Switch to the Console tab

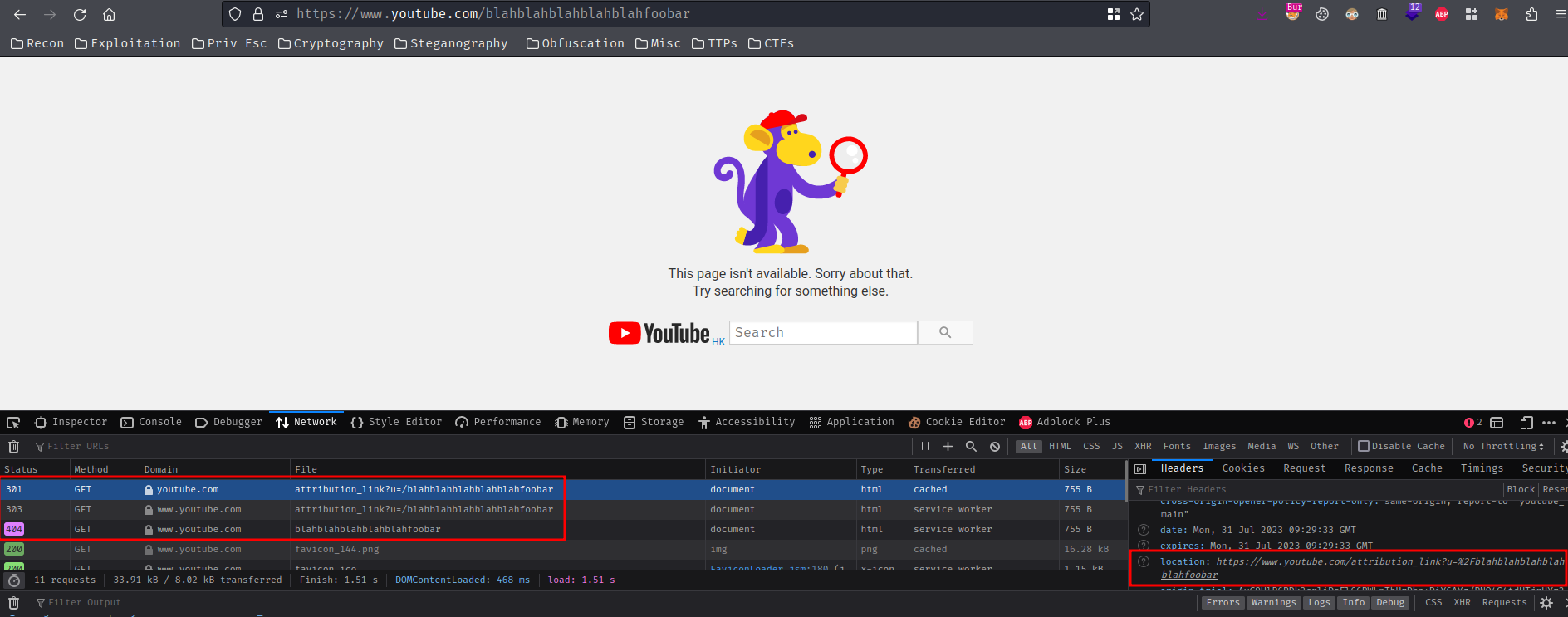click(x=151, y=423)
